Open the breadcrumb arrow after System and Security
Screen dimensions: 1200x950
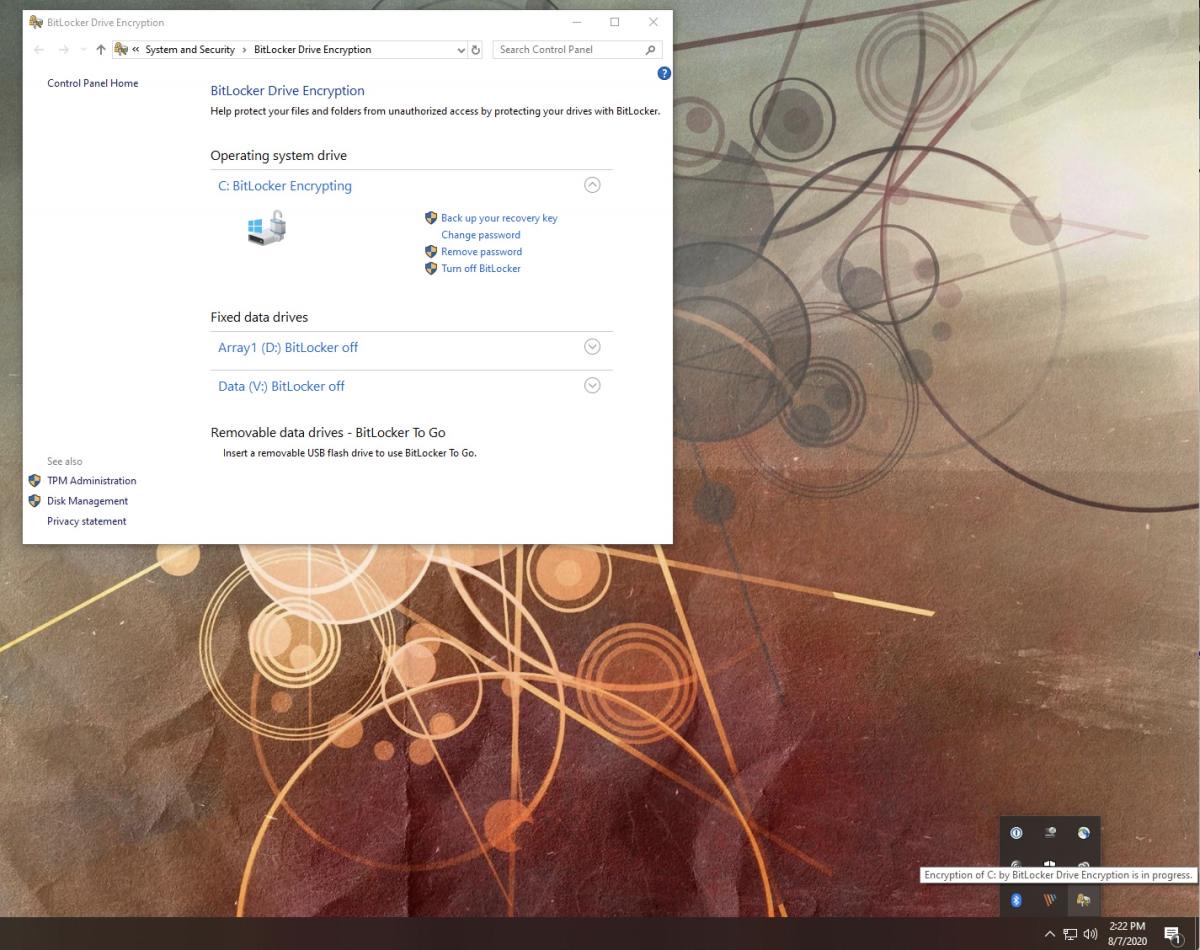244,49
